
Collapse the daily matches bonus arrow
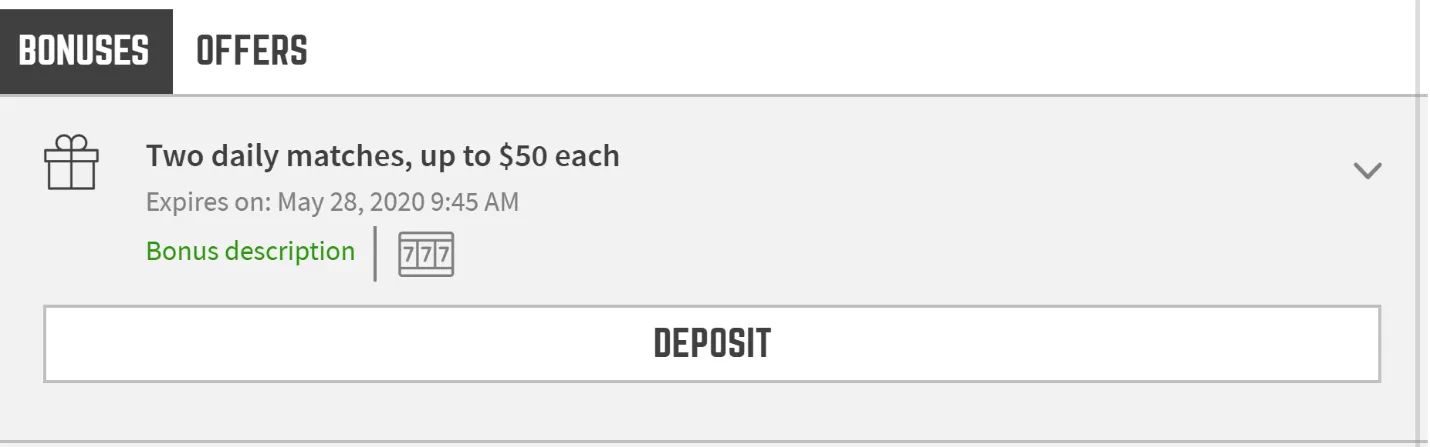point(1366,171)
